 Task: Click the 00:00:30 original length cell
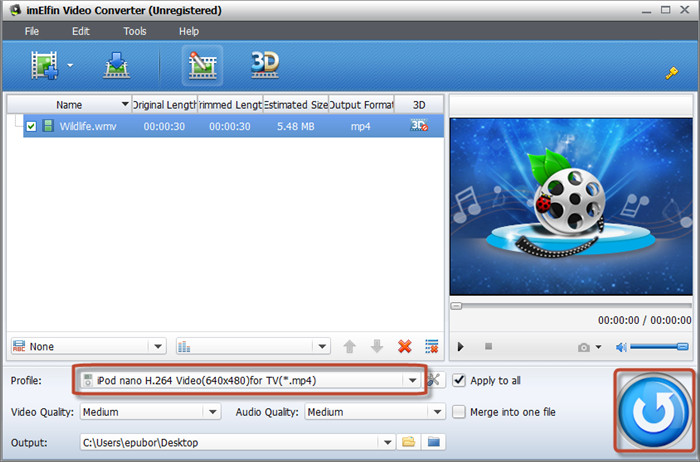pos(164,126)
